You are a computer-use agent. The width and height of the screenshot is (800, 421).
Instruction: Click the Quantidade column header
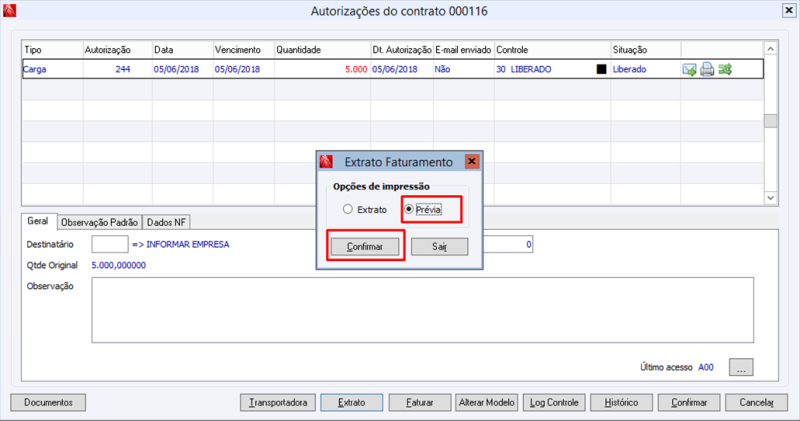[x=322, y=50]
